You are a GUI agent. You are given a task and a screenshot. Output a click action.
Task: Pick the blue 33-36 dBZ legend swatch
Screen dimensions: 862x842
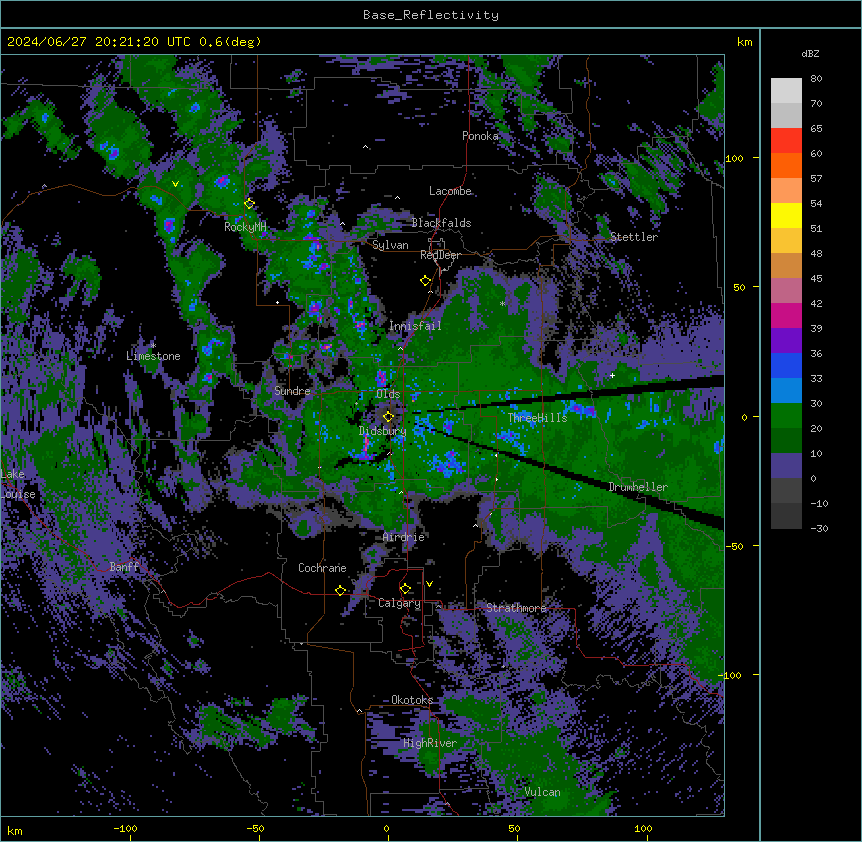tap(786, 365)
